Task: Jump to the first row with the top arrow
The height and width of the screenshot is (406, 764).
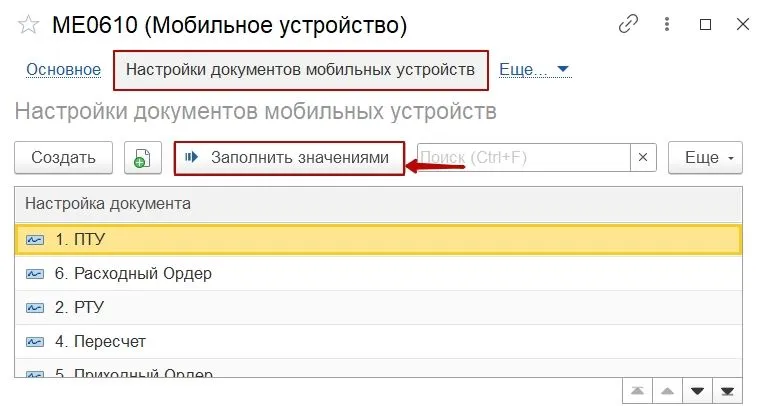Action: click(636, 389)
